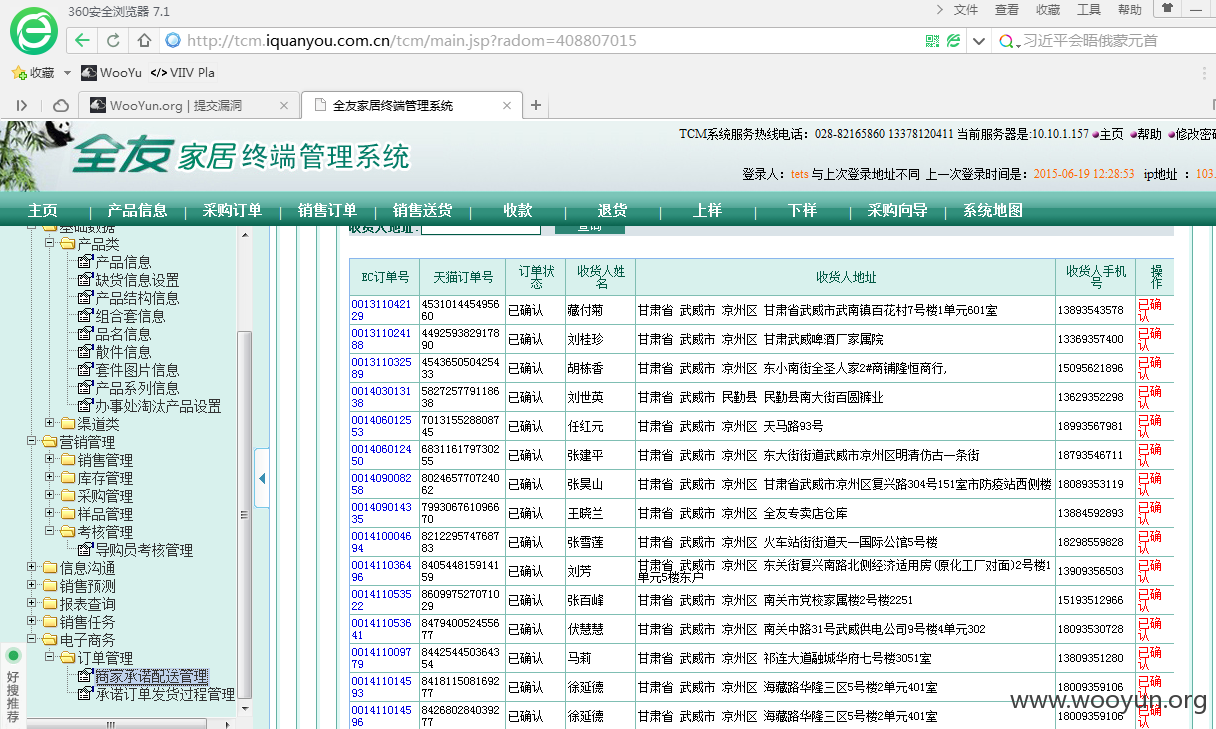The image size is (1216, 729).
Task: Close the 全友家居终端管理系统 tab
Action: [x=508, y=105]
